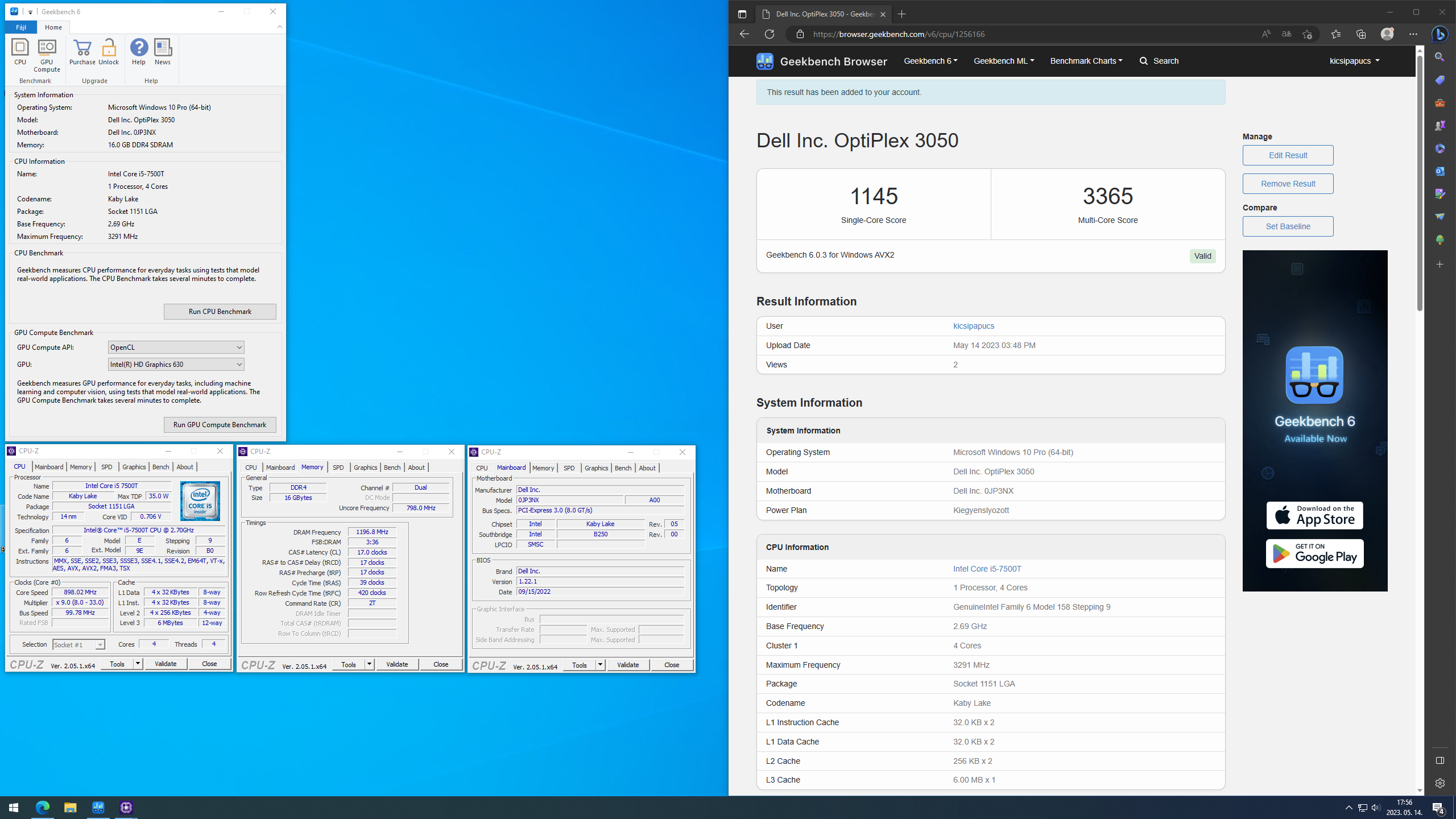This screenshot has height=819, width=1456.
Task: Open the Download on the App Store badge
Action: point(1314,515)
